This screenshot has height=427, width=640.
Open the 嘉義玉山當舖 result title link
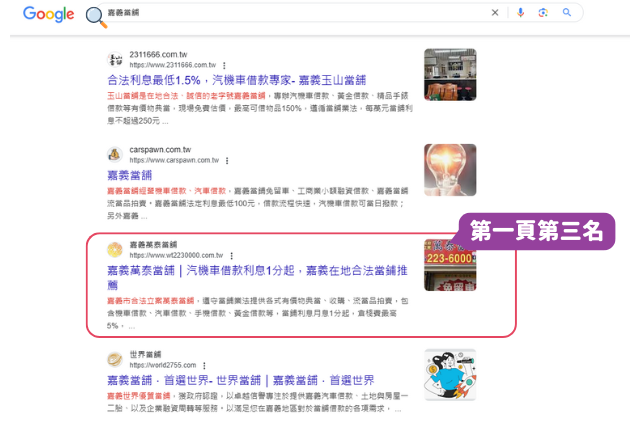(236, 80)
